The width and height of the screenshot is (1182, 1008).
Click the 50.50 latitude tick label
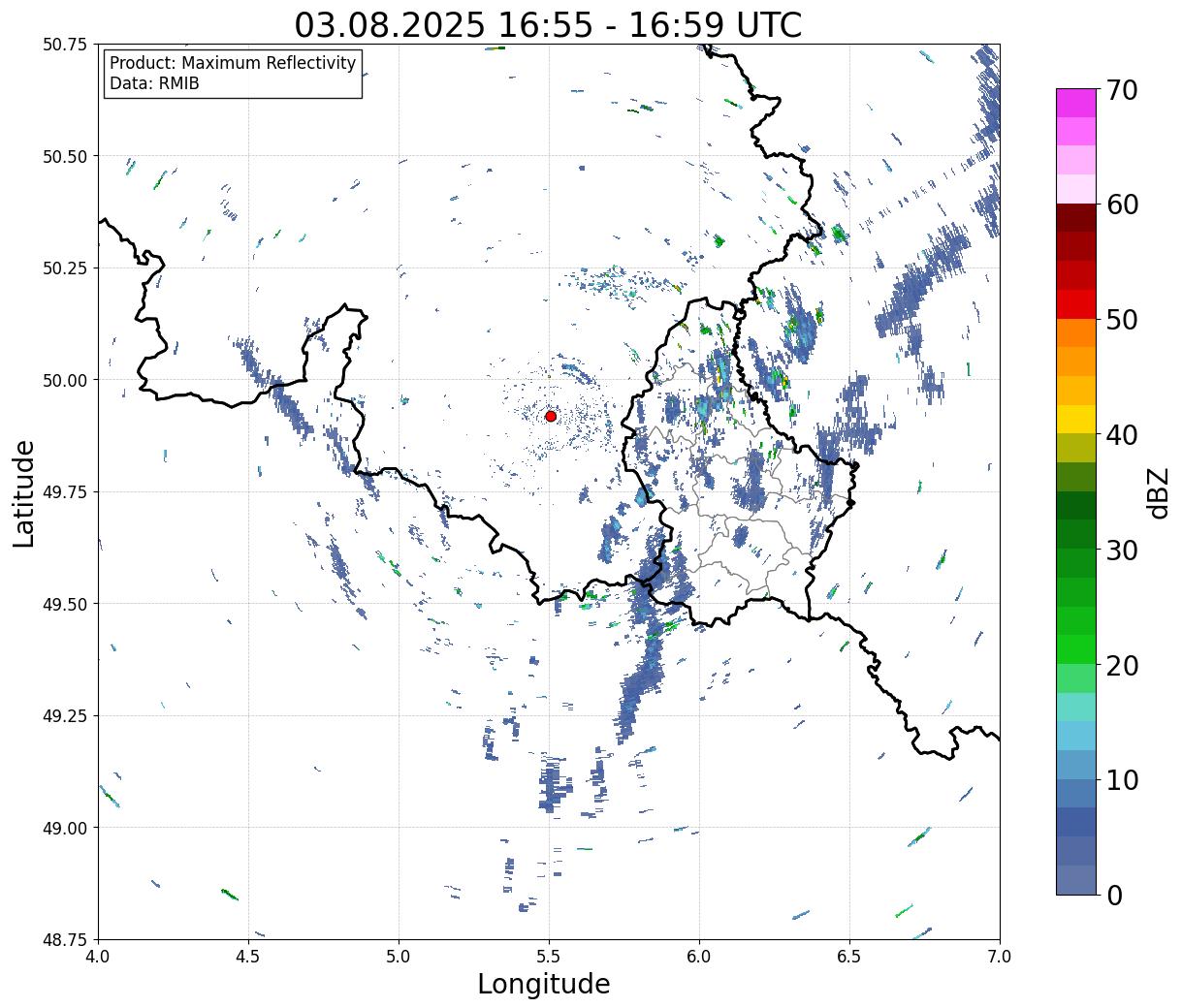click(x=65, y=156)
